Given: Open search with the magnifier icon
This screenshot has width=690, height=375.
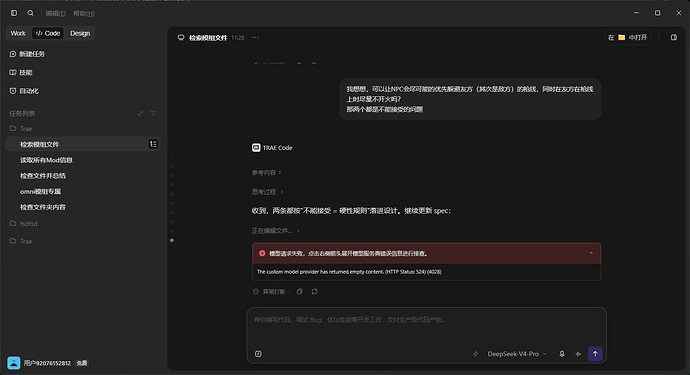Looking at the screenshot, I should pos(30,13).
